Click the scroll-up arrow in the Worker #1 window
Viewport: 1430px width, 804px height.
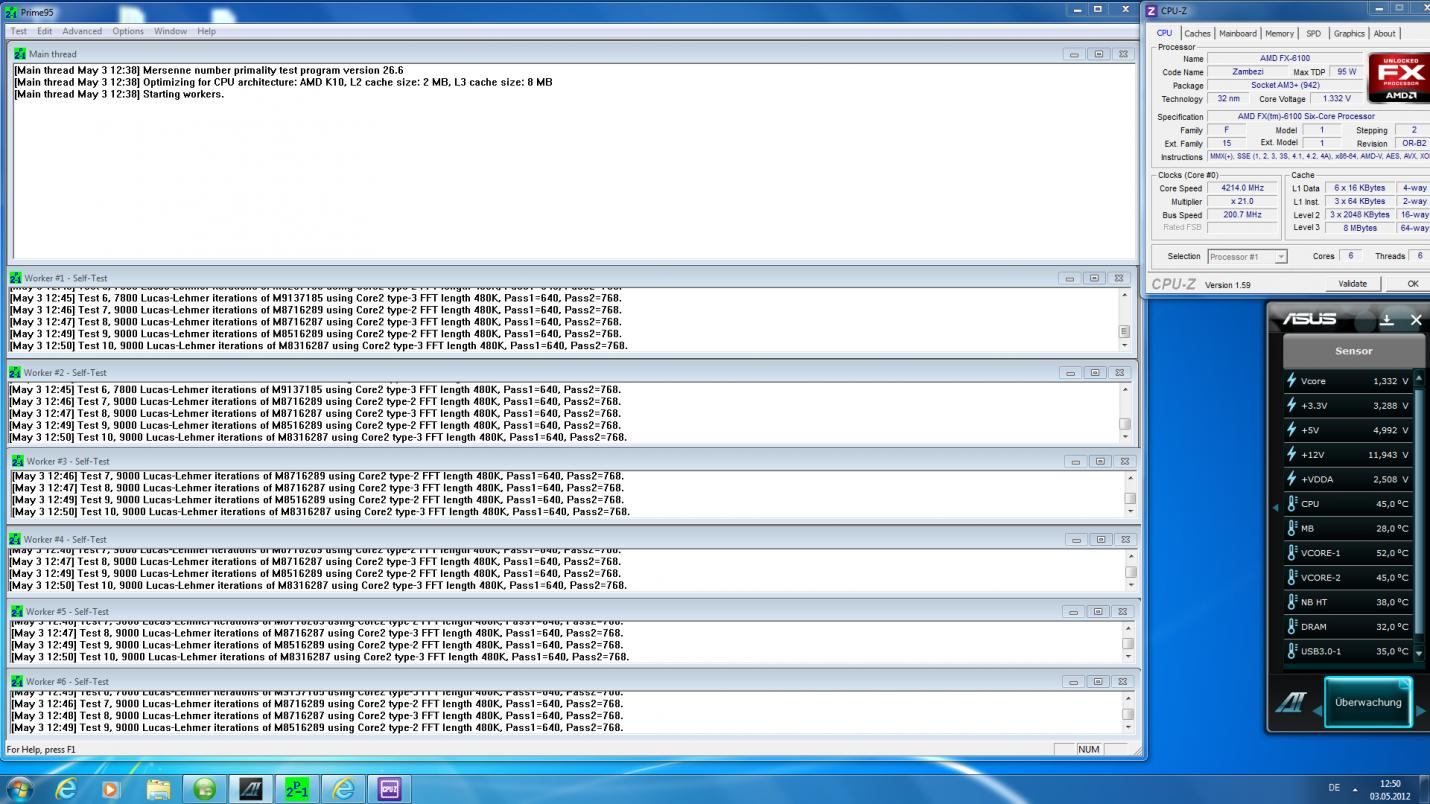[x=1124, y=295]
